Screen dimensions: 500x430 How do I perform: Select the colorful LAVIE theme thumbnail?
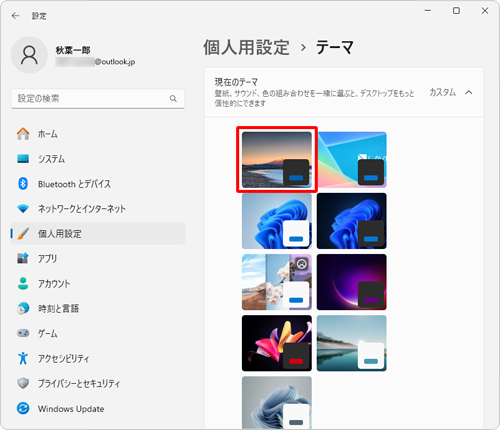click(352, 159)
